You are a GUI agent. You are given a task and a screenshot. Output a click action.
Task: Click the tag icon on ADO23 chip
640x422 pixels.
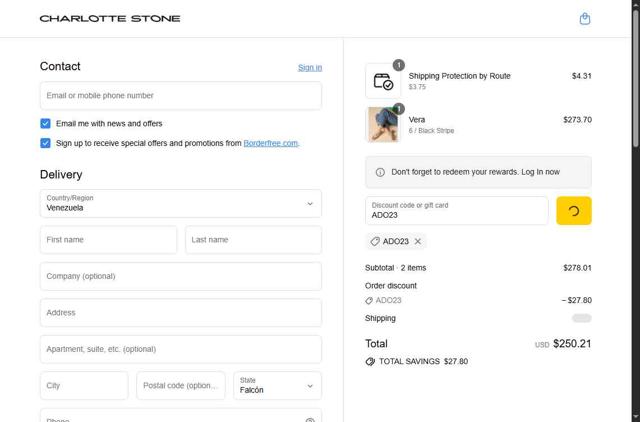pos(375,241)
